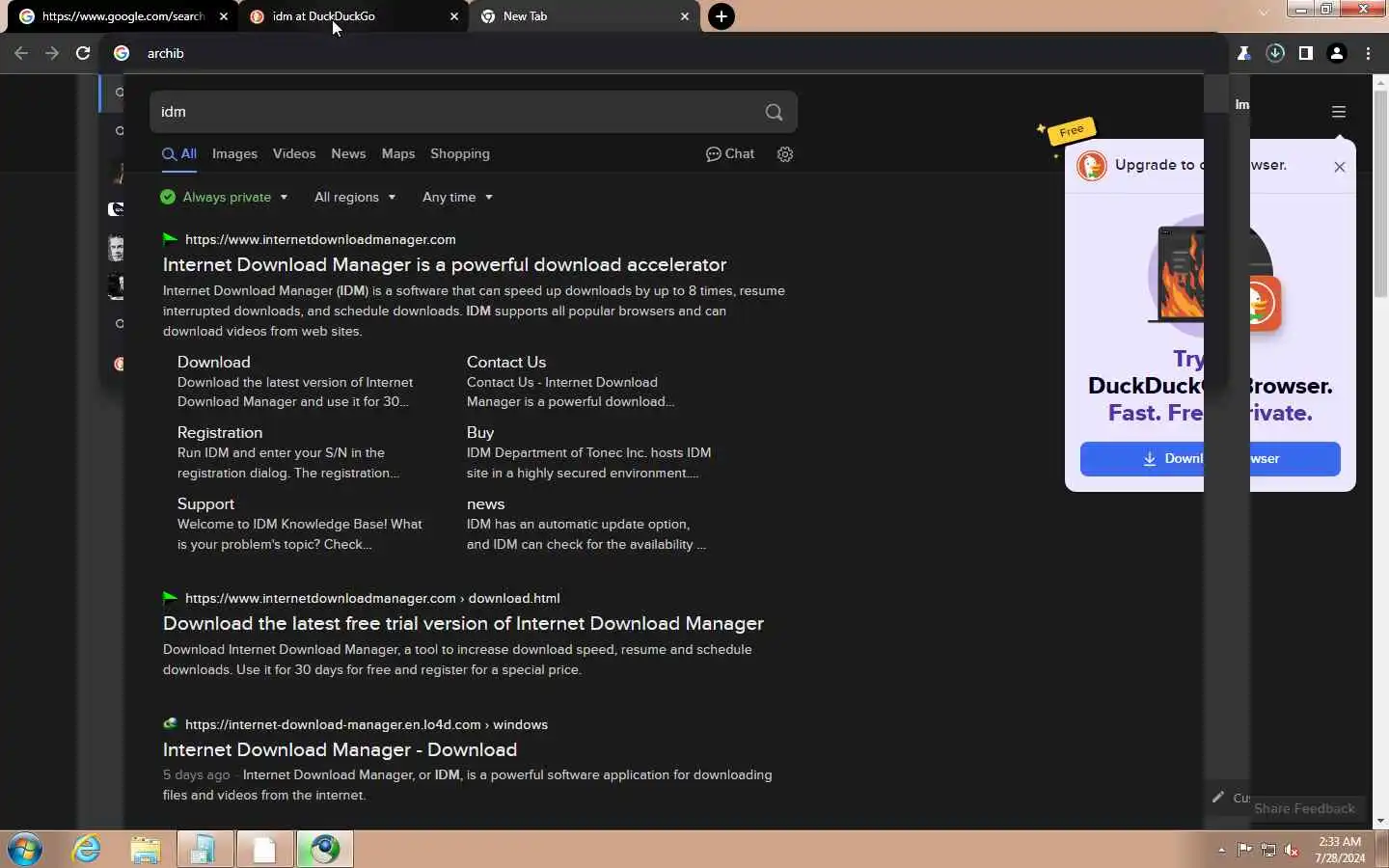The width and height of the screenshot is (1389, 868).
Task: Open a new tab with the plus button
Action: [x=722, y=16]
